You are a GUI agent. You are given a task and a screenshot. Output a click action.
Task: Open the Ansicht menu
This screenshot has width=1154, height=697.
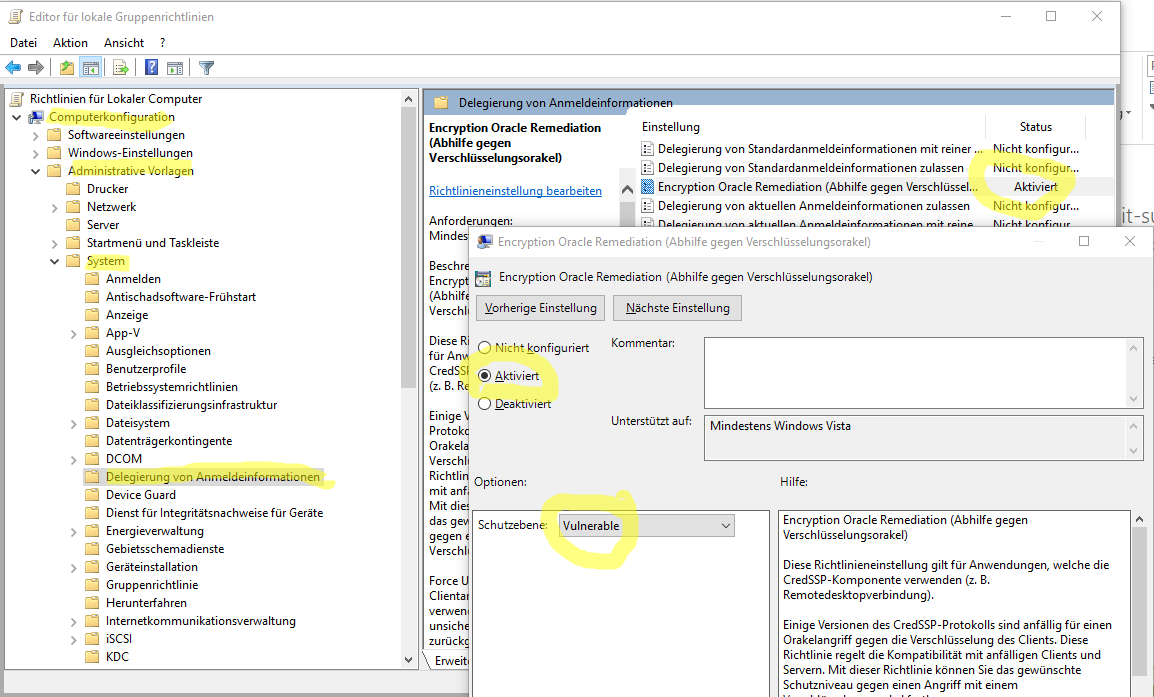click(124, 43)
